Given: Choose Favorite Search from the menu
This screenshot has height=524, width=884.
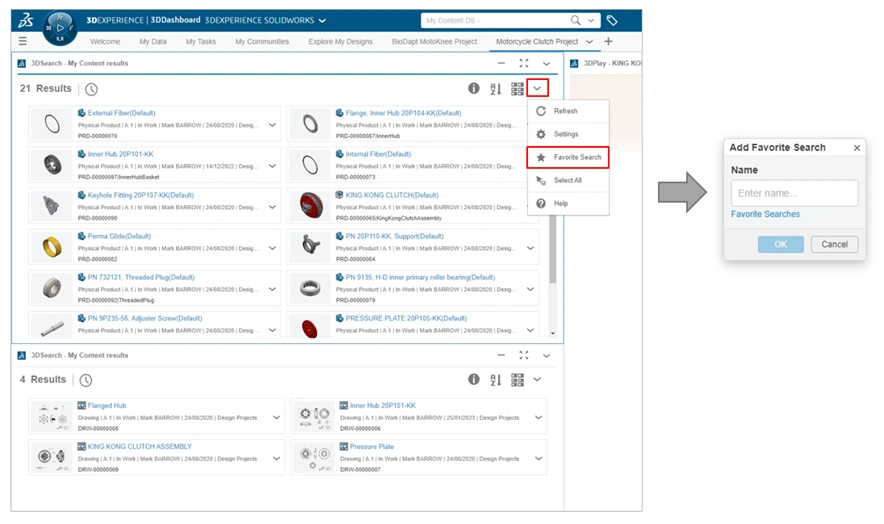Looking at the screenshot, I should (x=568, y=157).
